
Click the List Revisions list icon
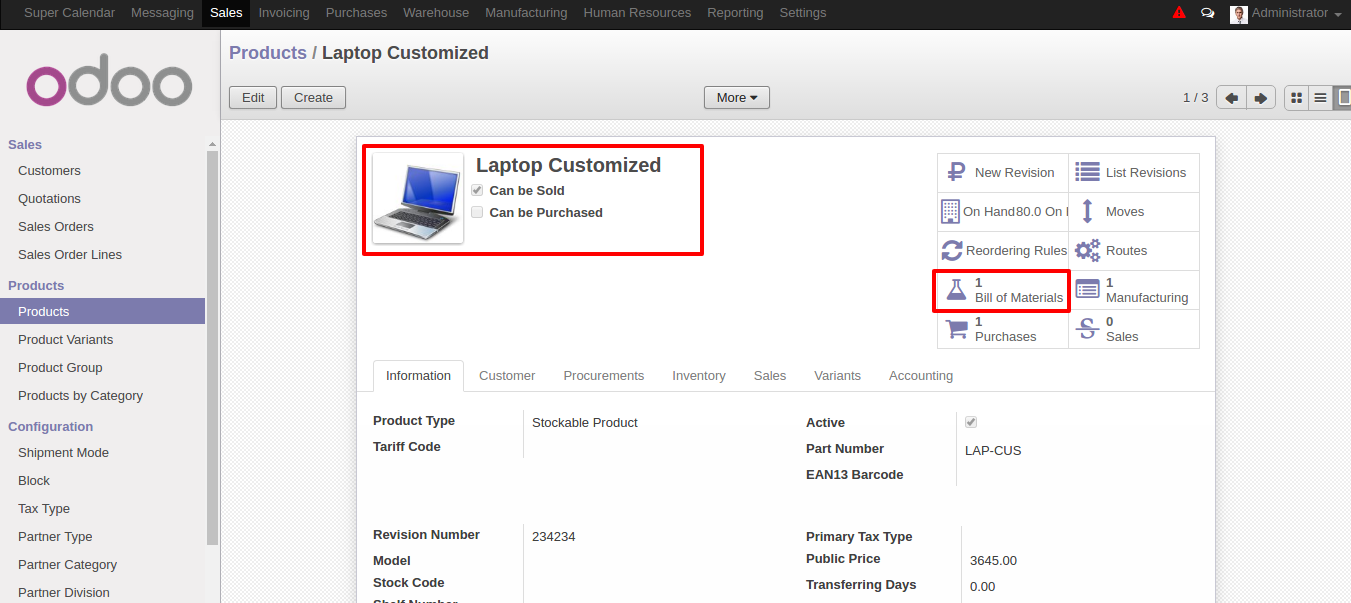[1087, 172]
